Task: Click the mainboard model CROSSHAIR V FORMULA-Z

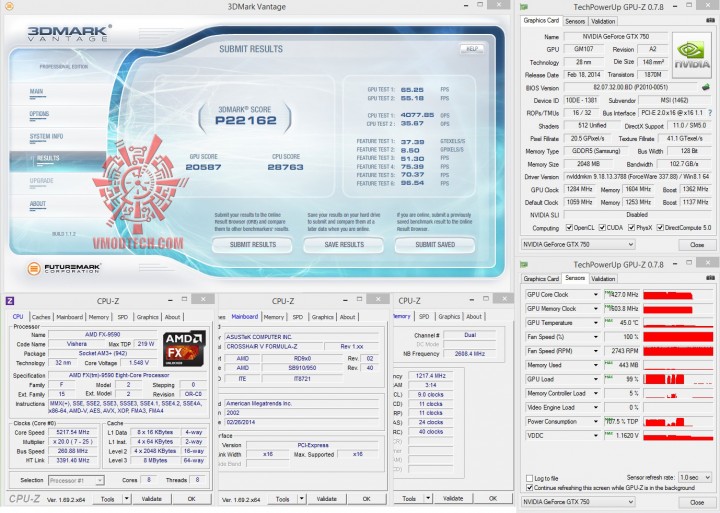Action: click(274, 346)
